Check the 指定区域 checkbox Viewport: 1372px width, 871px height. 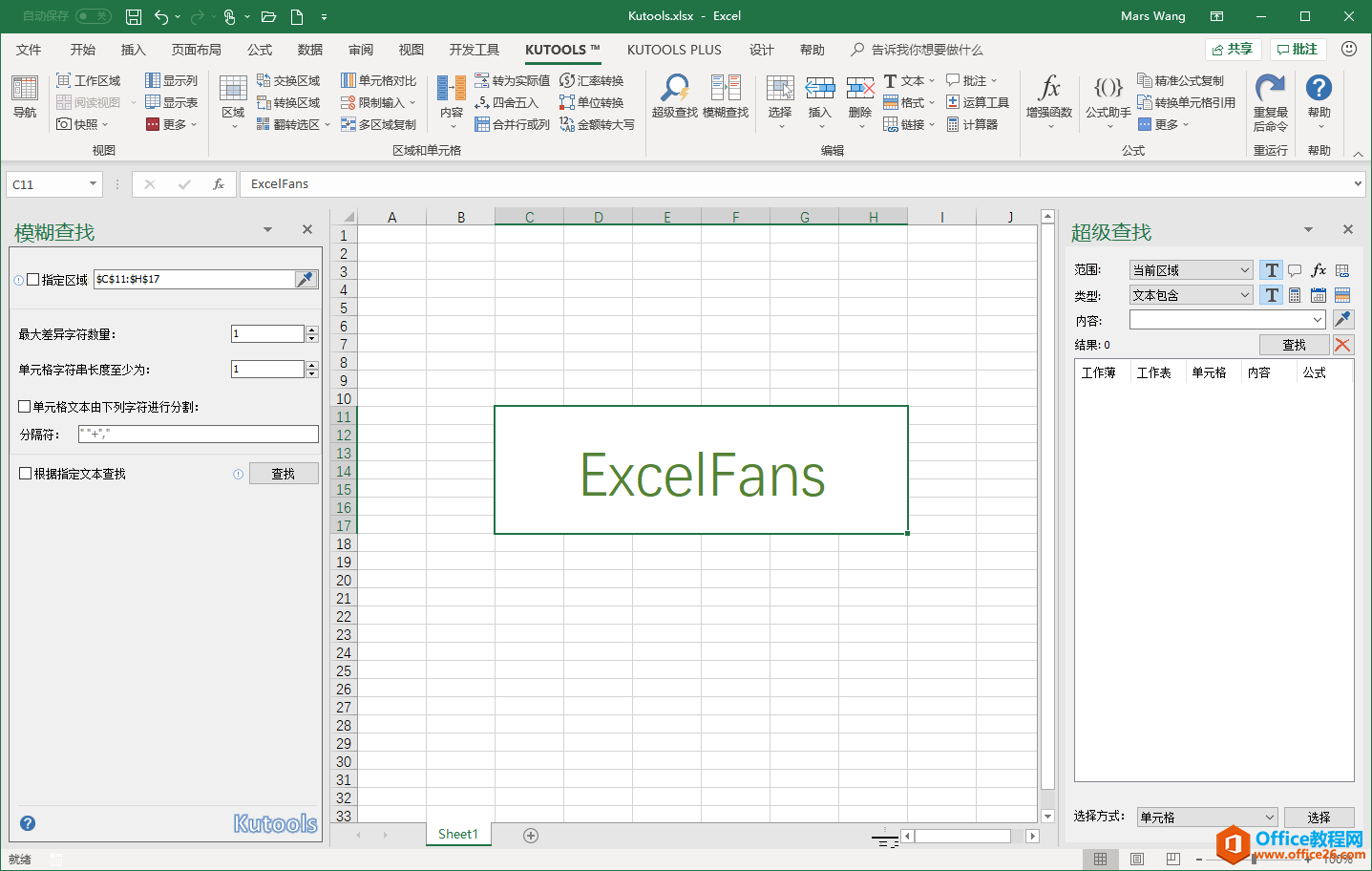[x=33, y=279]
